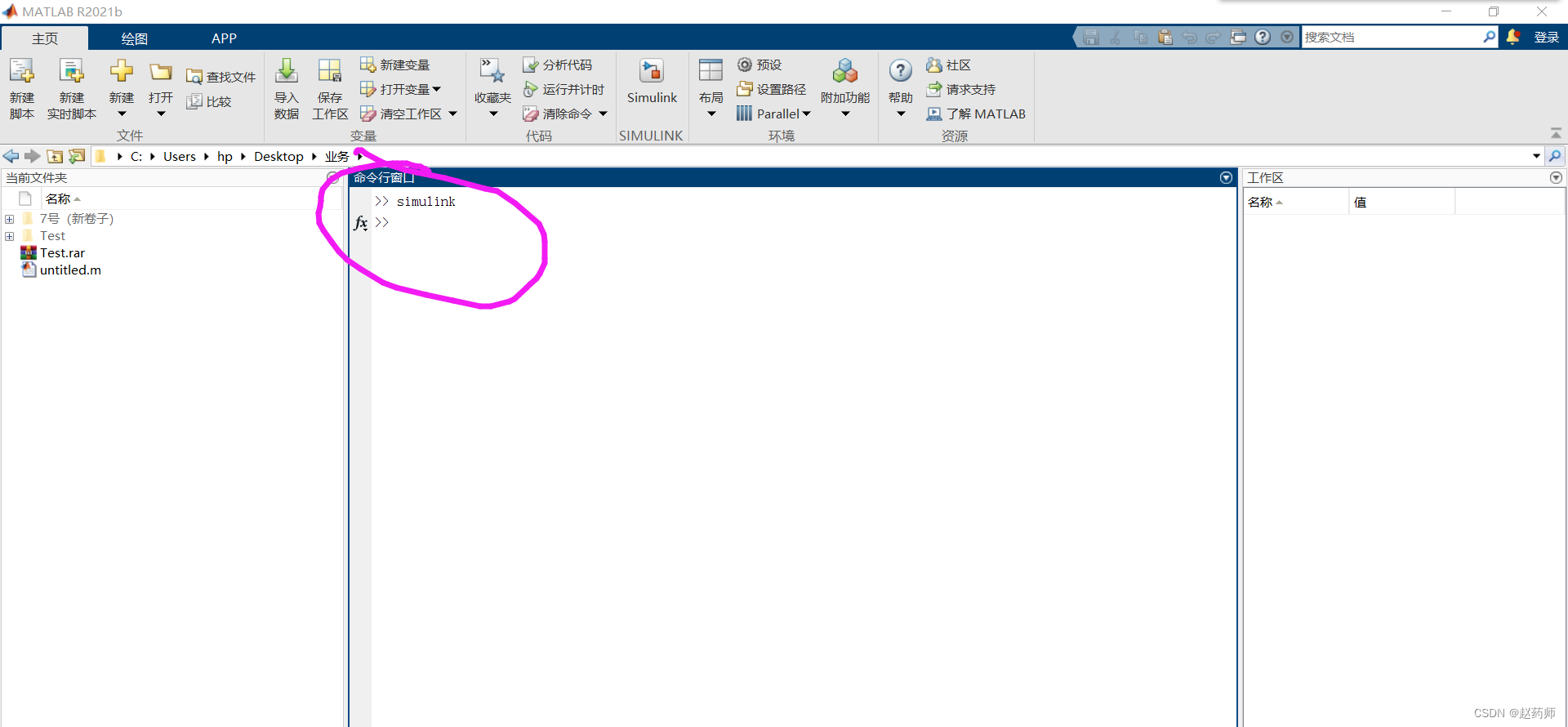1568x727 pixels.
Task: Click the quick access paste icon
Action: click(x=1165, y=38)
